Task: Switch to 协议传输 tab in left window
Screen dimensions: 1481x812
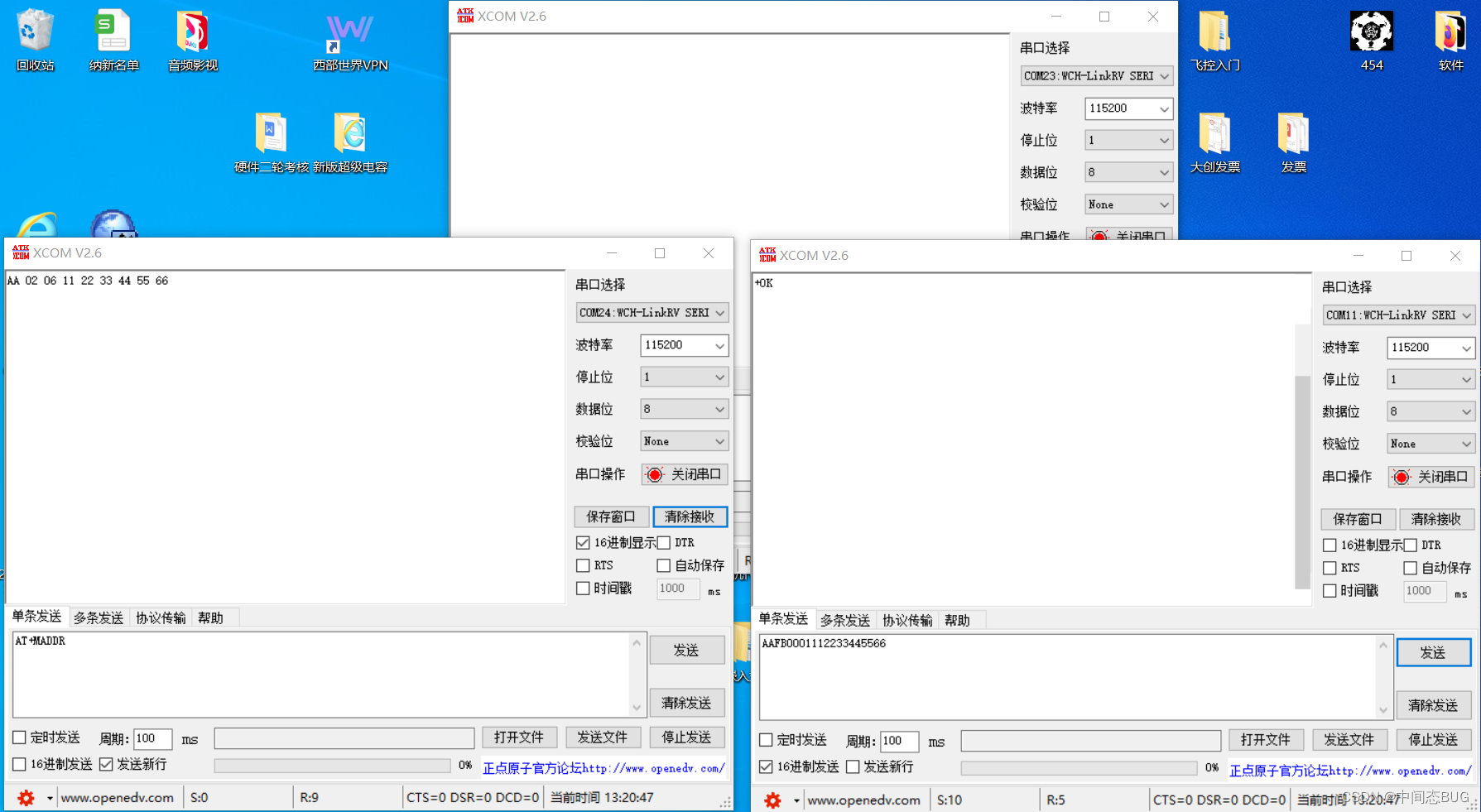Action: [x=161, y=617]
